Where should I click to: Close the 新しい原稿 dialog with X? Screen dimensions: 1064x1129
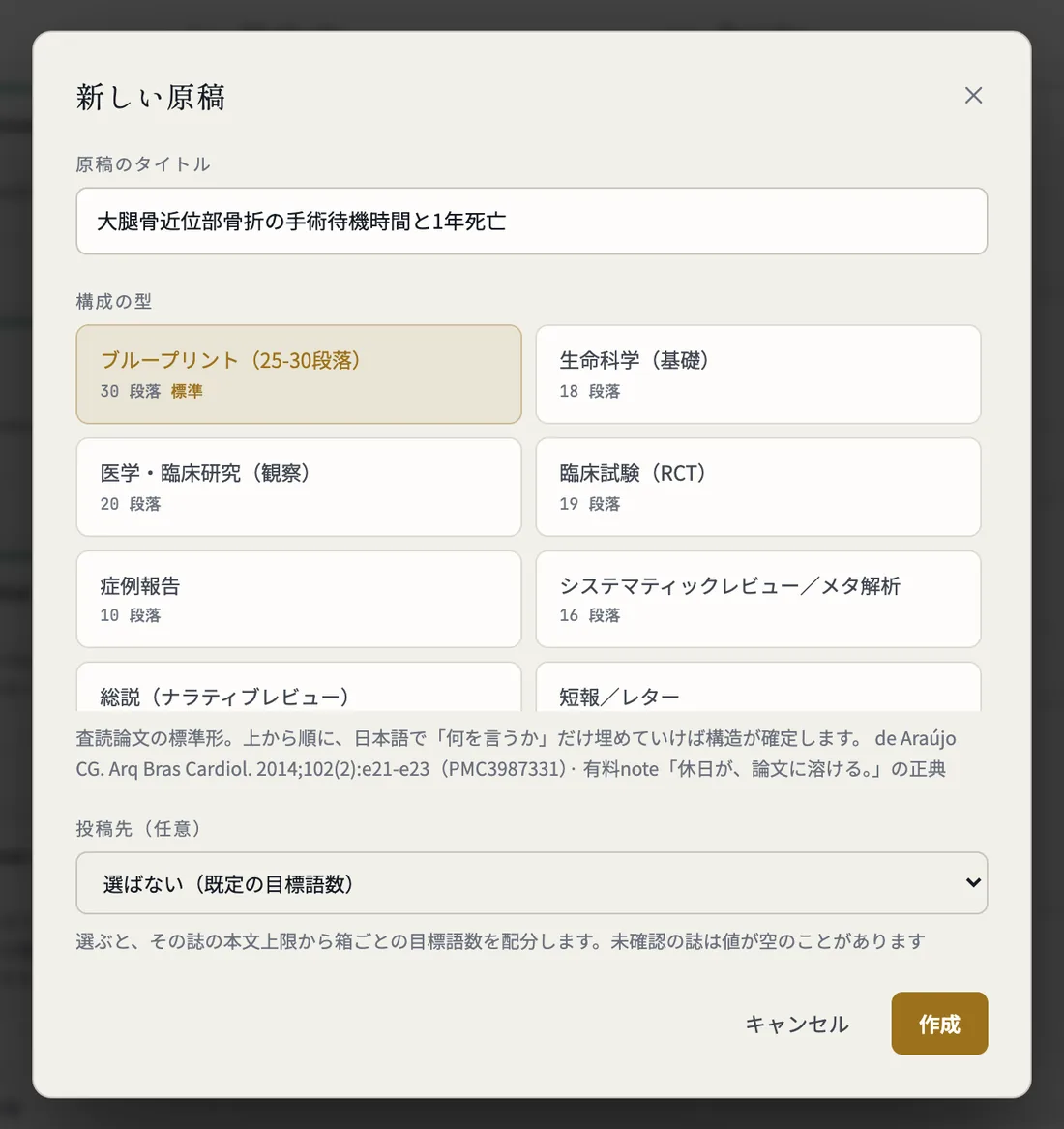pos(973,95)
